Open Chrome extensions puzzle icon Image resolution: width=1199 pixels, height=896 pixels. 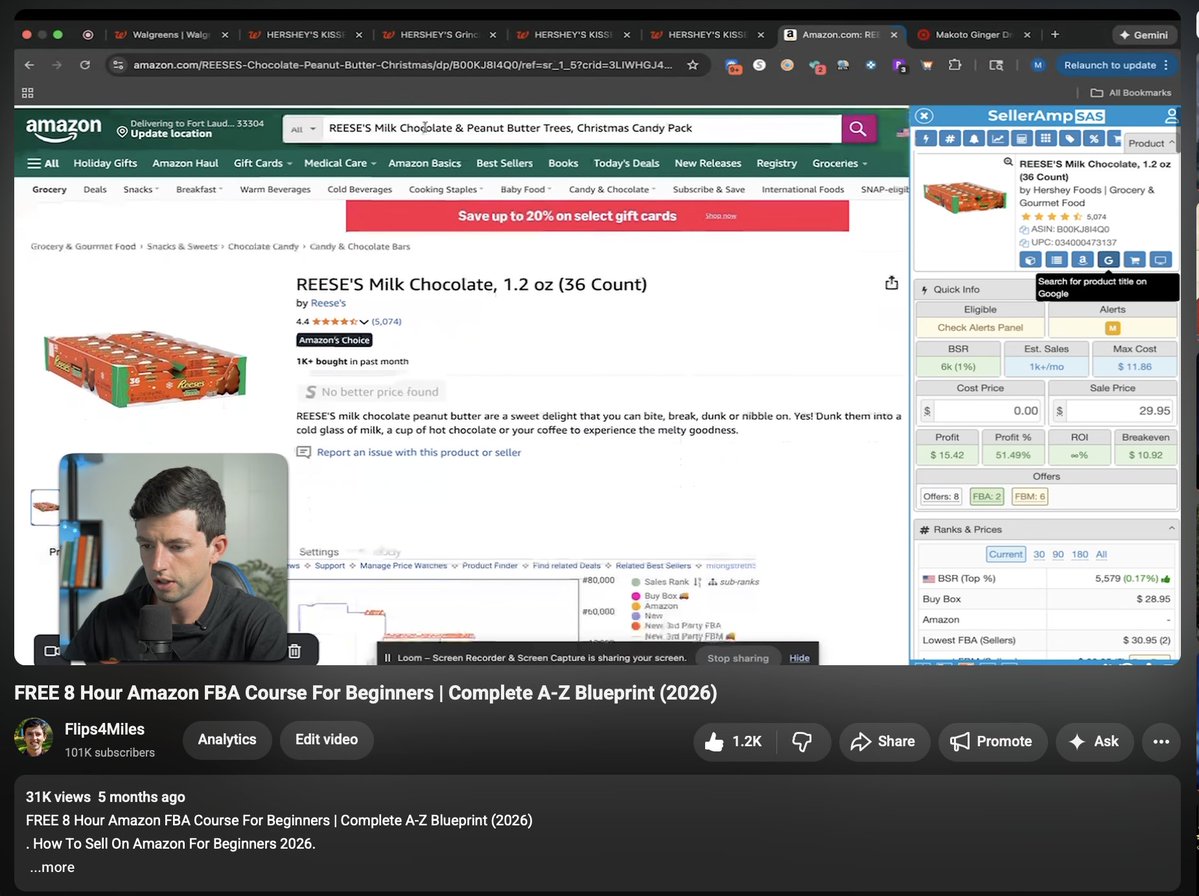click(955, 65)
